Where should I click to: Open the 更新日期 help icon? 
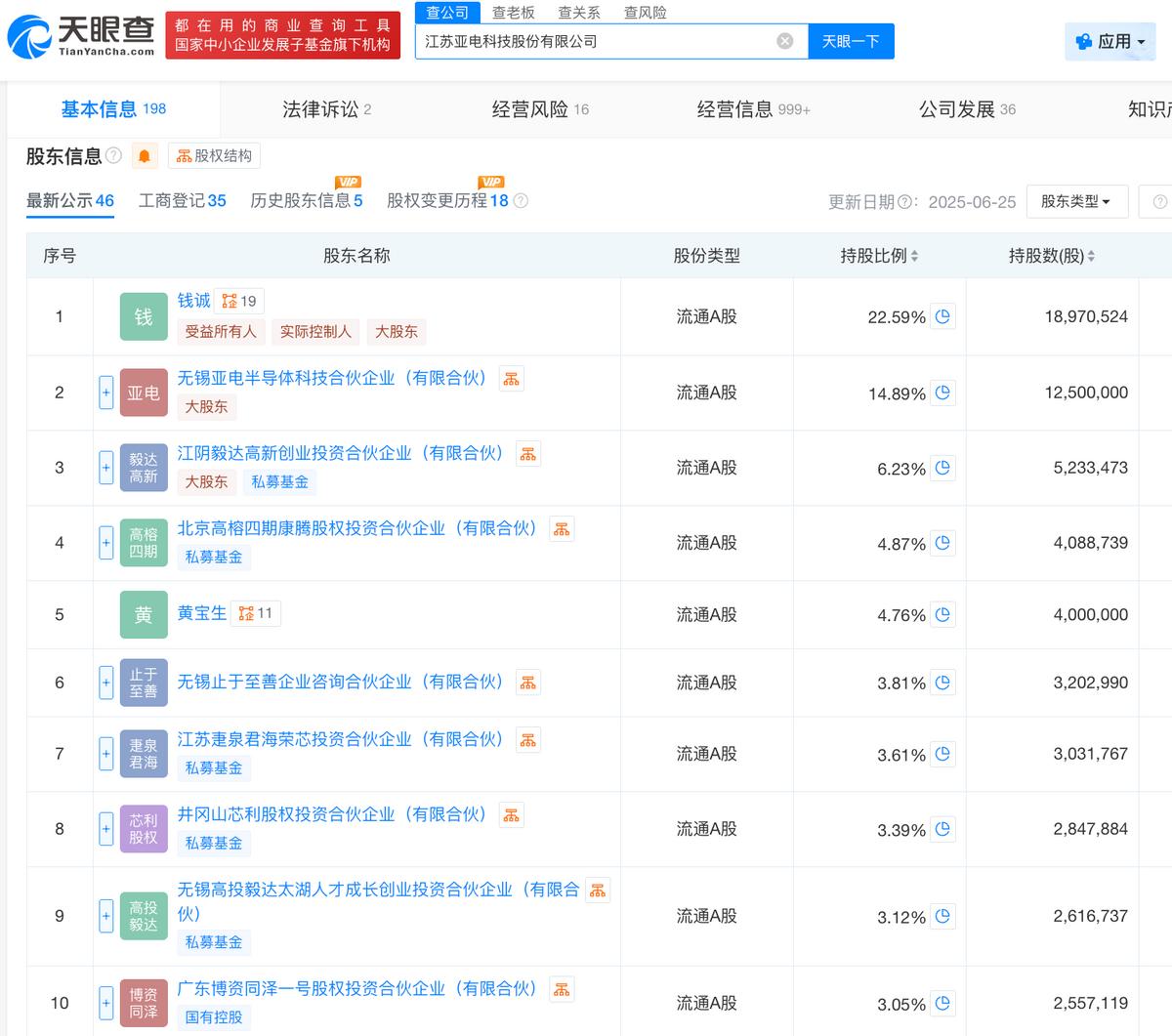[x=906, y=202]
